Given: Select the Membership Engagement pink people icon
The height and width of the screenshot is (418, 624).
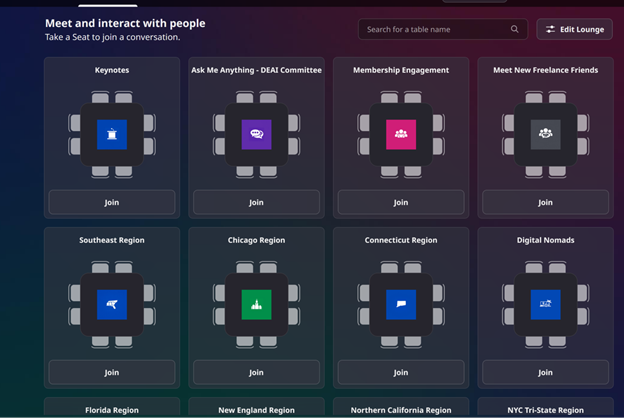Looking at the screenshot, I should (x=401, y=134).
